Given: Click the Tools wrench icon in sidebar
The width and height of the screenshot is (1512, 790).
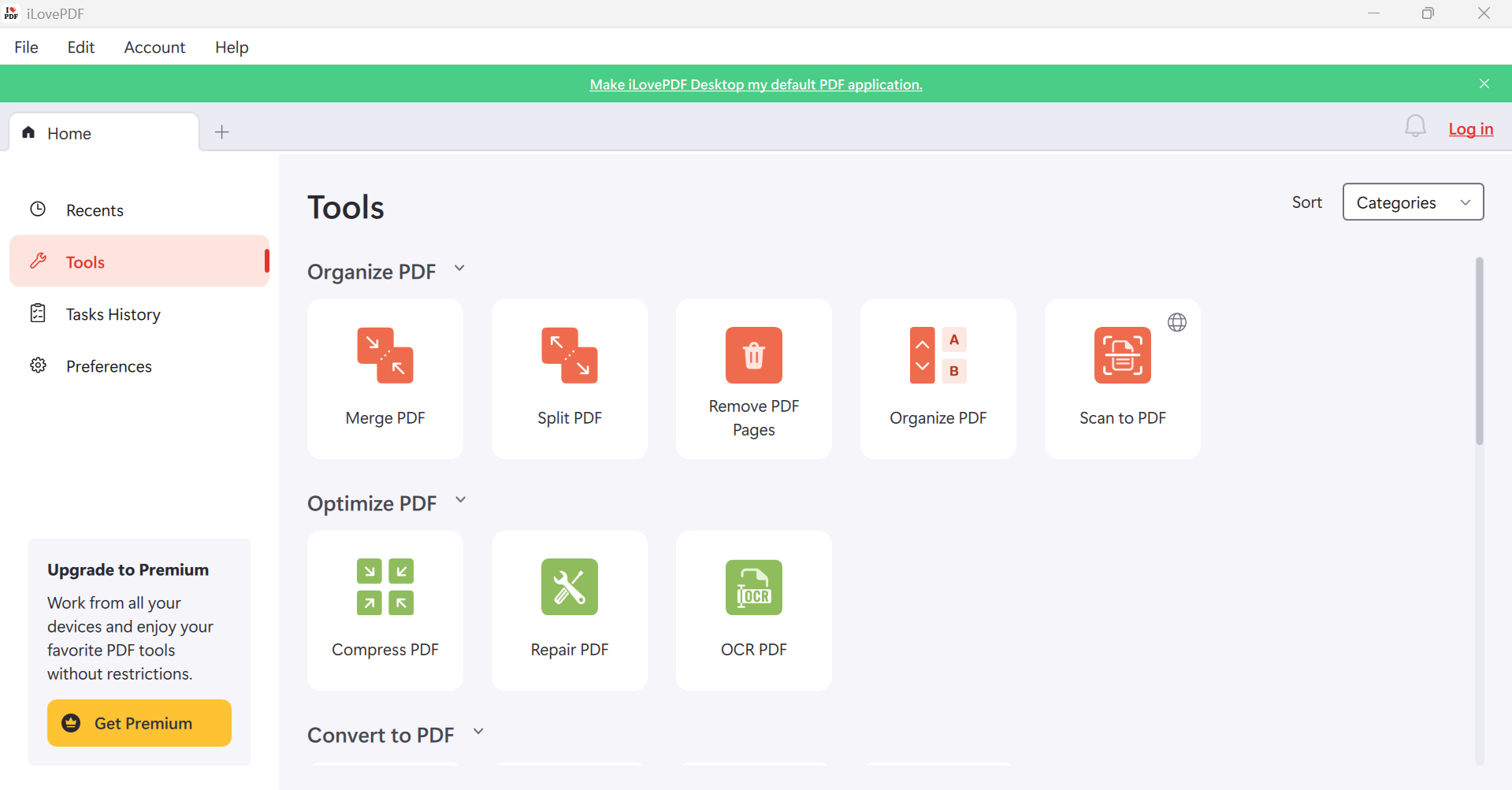Looking at the screenshot, I should pos(38,261).
